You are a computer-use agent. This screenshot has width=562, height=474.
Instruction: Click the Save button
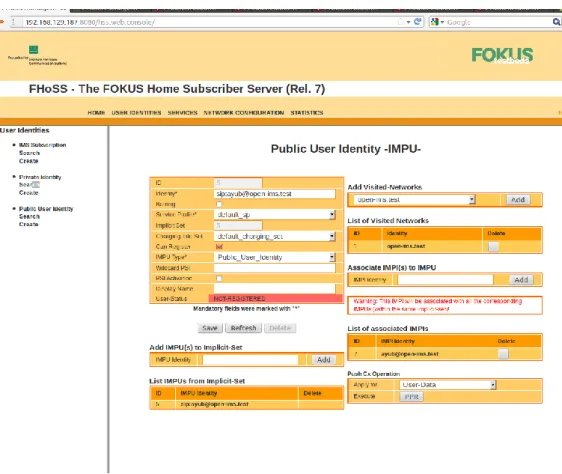pyautogui.click(x=210, y=328)
